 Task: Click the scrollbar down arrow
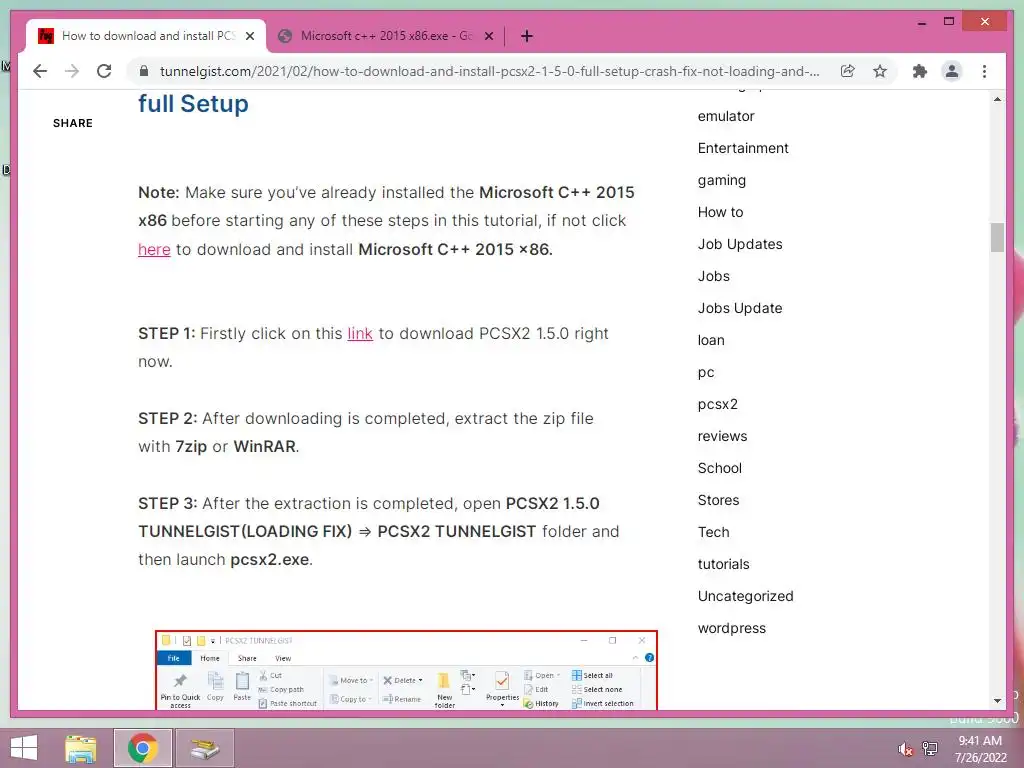pos(997,701)
